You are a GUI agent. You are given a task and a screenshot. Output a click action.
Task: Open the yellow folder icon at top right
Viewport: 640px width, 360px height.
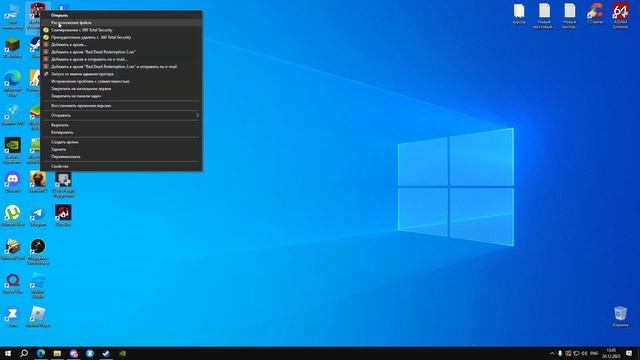(x=519, y=13)
